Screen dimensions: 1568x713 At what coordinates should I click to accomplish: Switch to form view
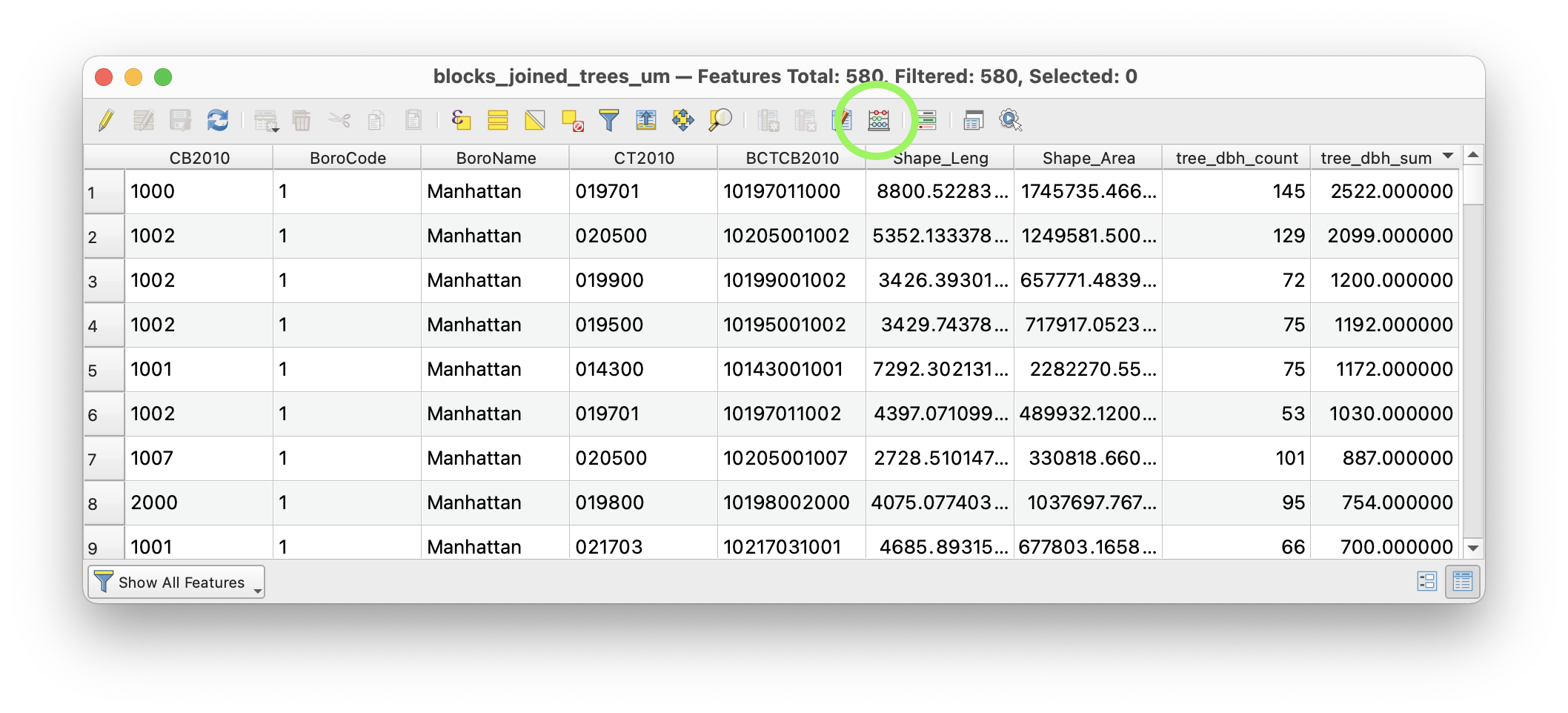[x=1426, y=581]
